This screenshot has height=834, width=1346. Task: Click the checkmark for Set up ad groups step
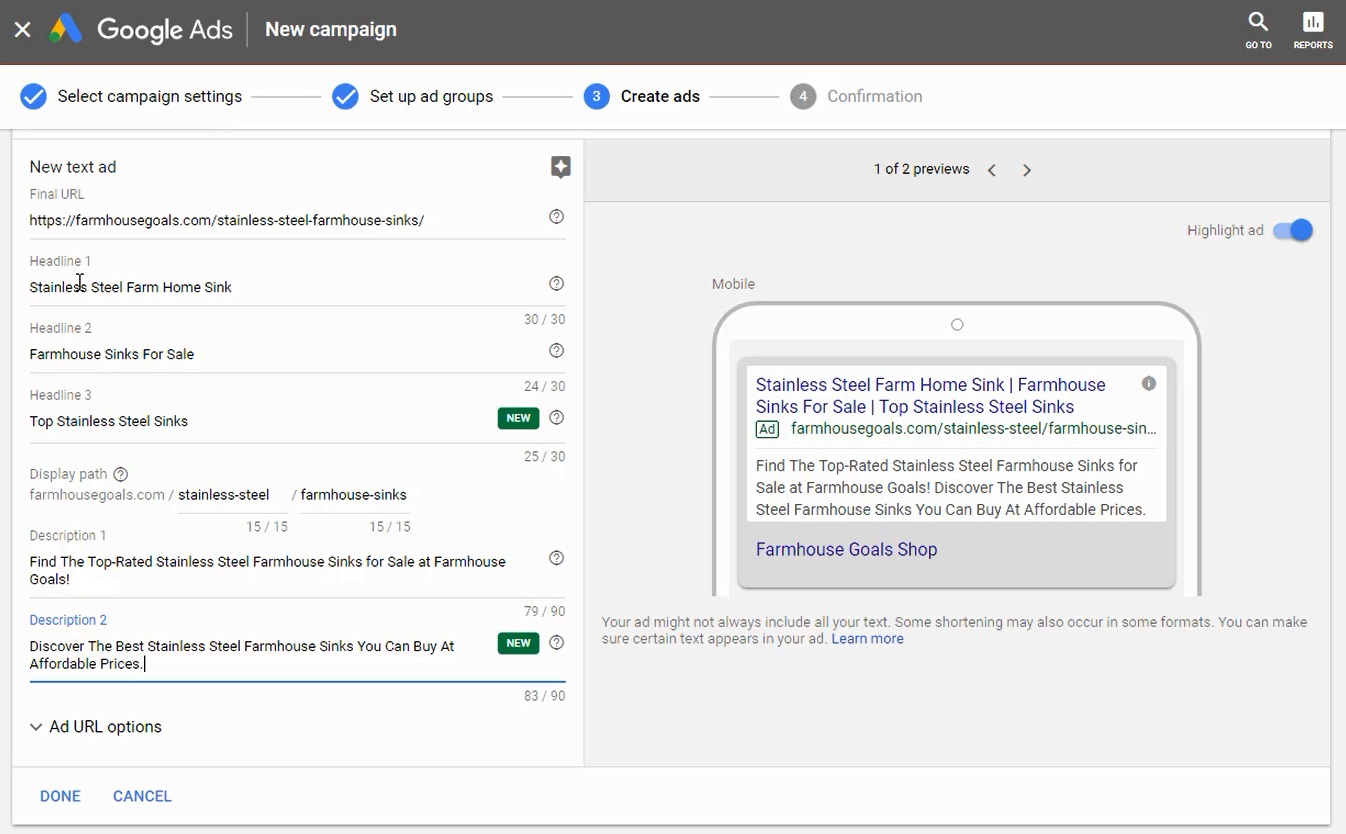click(345, 97)
